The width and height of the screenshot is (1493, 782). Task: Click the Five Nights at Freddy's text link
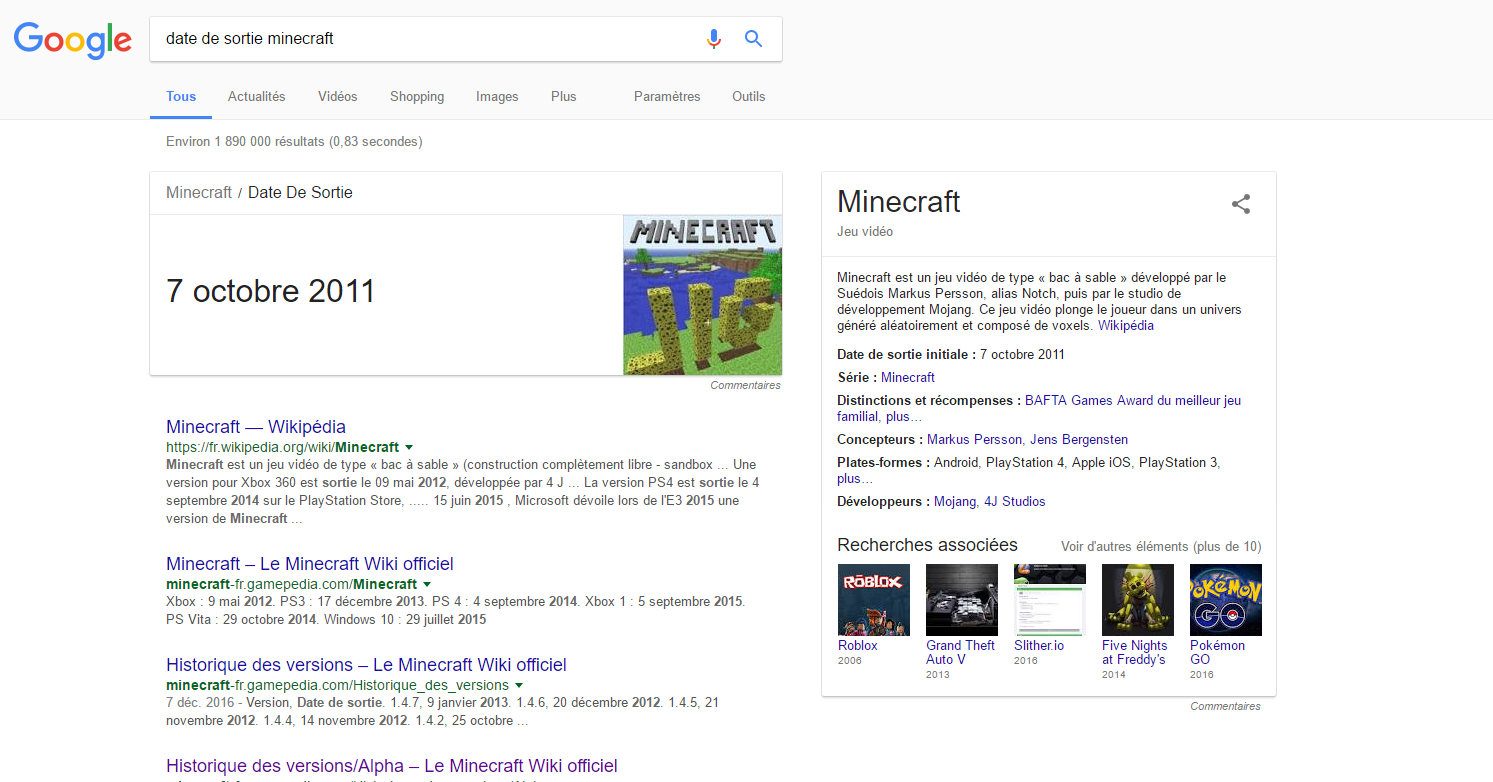pyautogui.click(x=1135, y=652)
